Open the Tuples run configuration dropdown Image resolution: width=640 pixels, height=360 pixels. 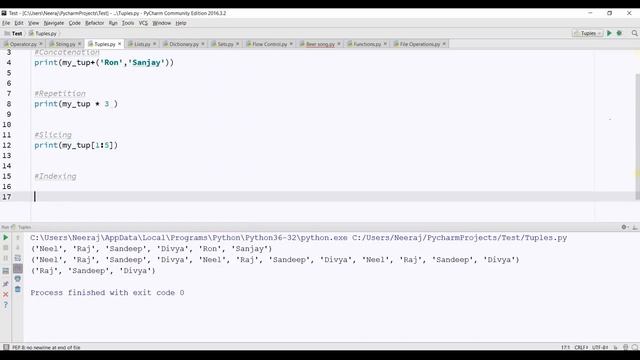[588, 33]
